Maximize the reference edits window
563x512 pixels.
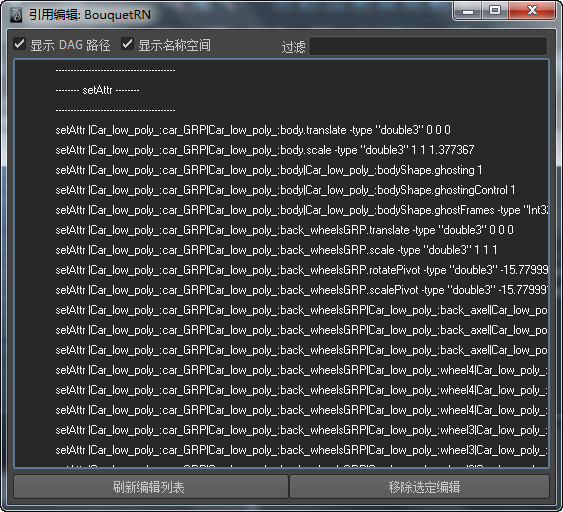point(494,11)
